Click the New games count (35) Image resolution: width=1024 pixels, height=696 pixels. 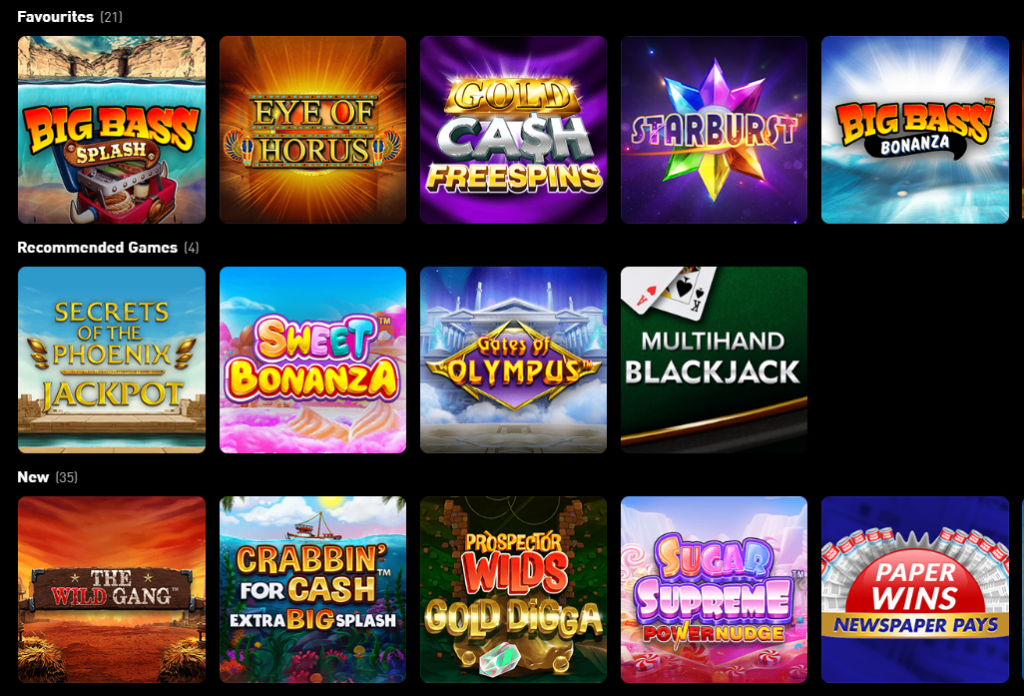67,477
